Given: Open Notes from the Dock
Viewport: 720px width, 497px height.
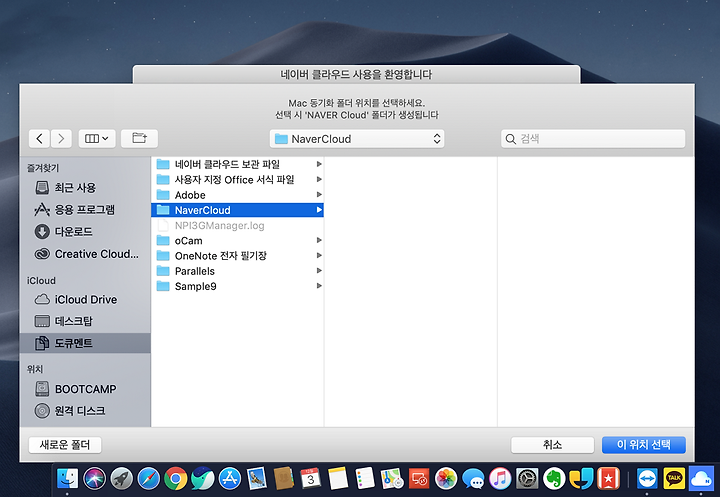Looking at the screenshot, I should point(338,479).
